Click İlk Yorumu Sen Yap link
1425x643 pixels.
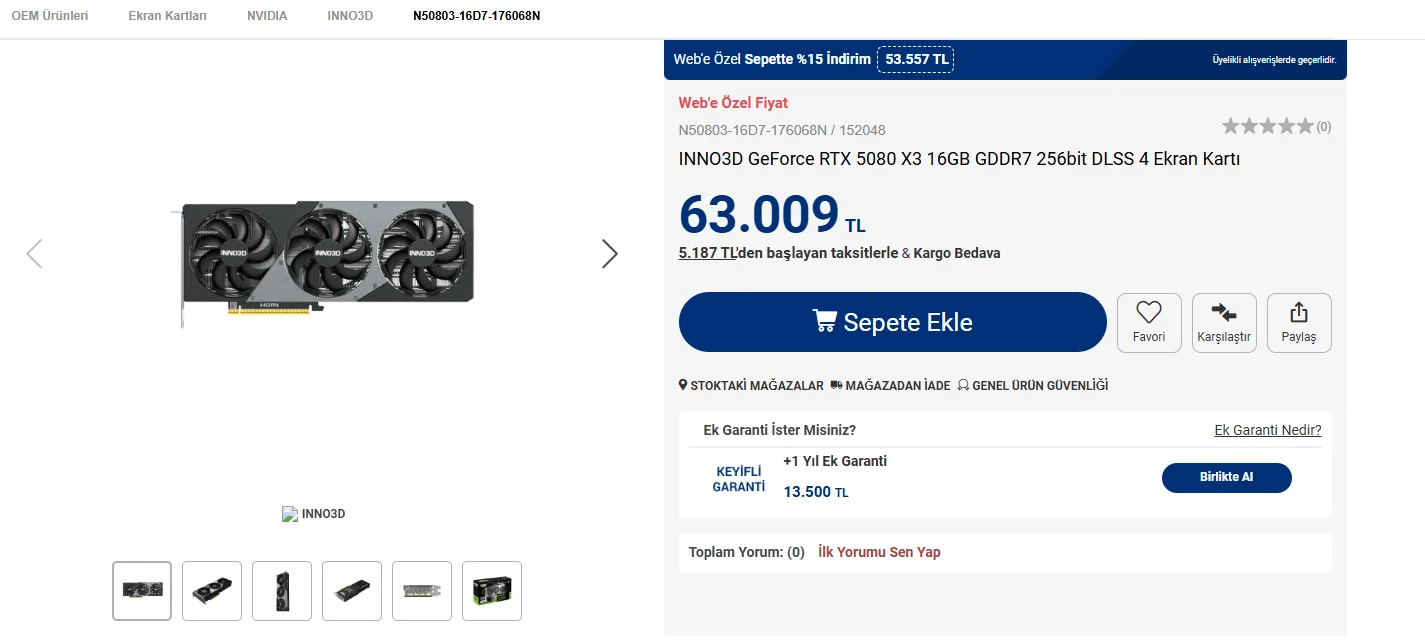pos(879,552)
